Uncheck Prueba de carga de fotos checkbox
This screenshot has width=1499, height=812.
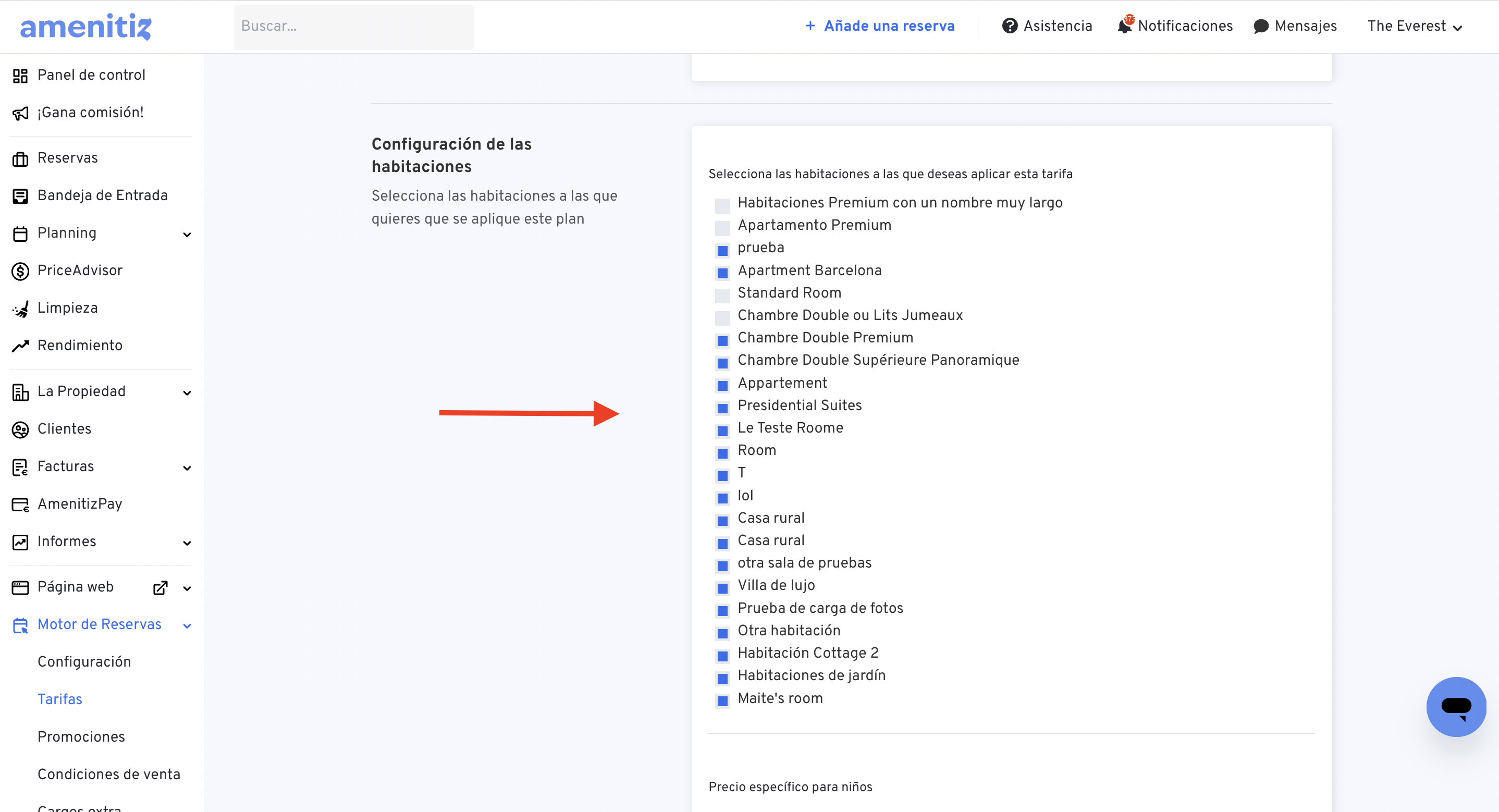click(722, 611)
